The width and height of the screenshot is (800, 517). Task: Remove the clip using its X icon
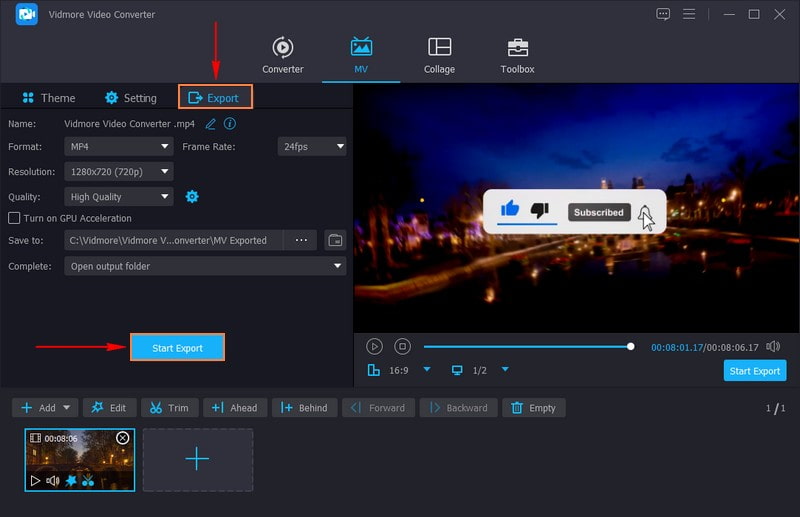(123, 438)
